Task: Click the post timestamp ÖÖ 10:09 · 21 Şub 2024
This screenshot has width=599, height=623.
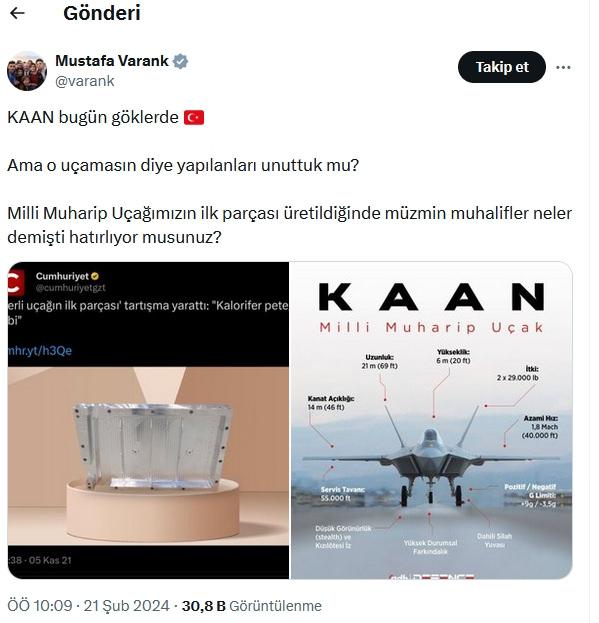Action: click(x=89, y=606)
